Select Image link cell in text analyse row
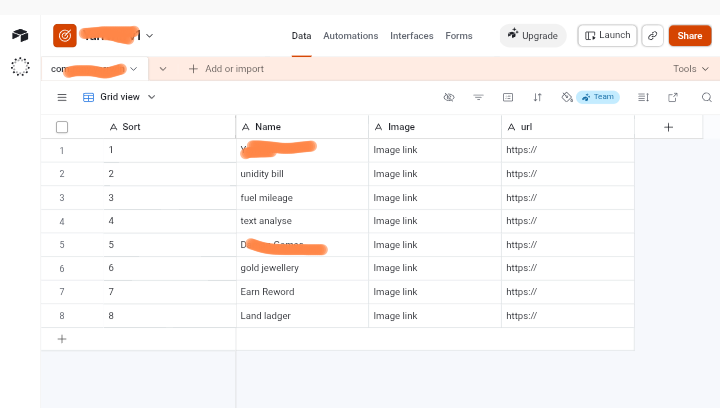The image size is (720, 408). click(x=435, y=221)
